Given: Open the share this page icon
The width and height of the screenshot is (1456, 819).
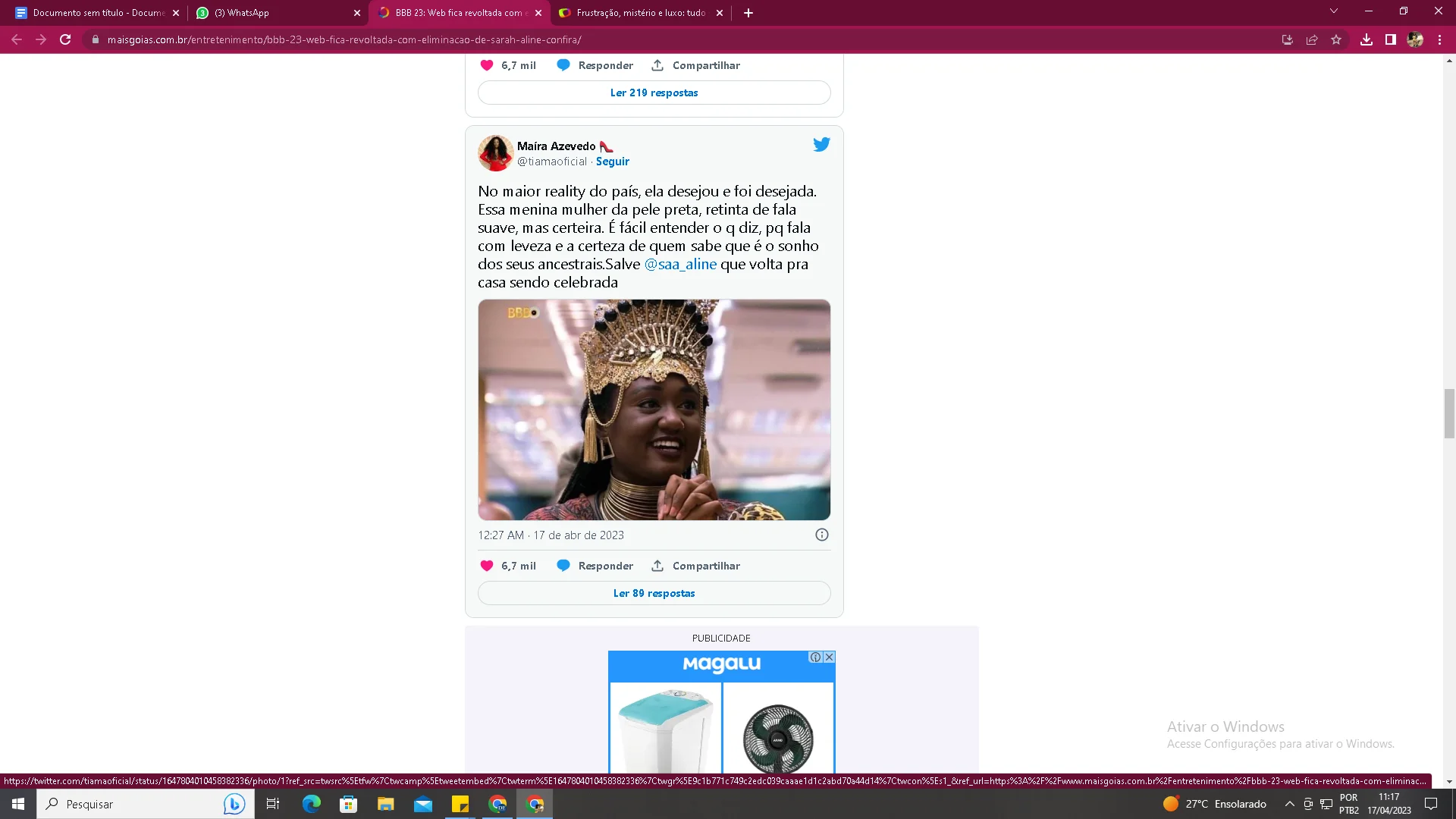Looking at the screenshot, I should (1312, 39).
